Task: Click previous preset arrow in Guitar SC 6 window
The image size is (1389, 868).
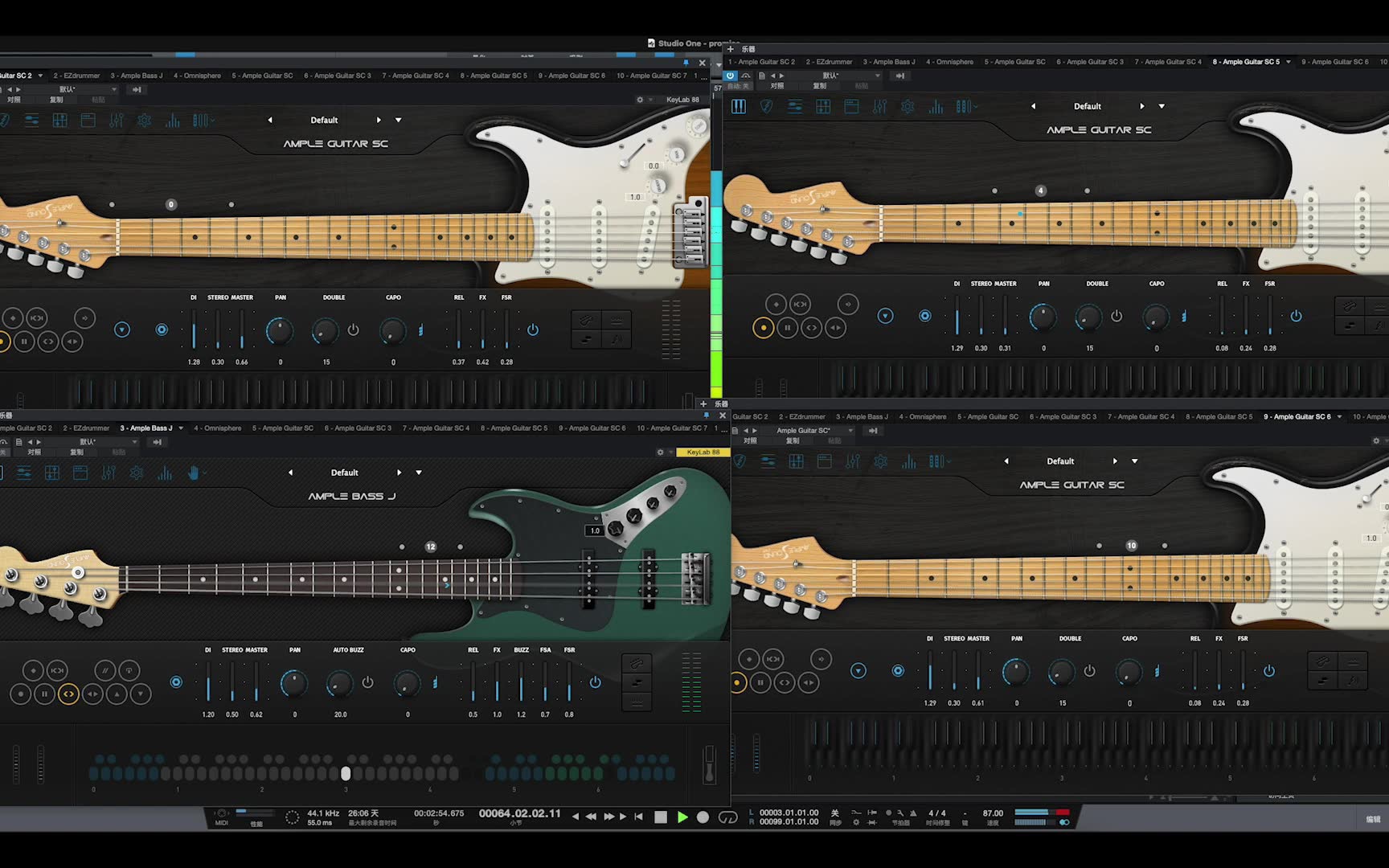Action: (1006, 461)
